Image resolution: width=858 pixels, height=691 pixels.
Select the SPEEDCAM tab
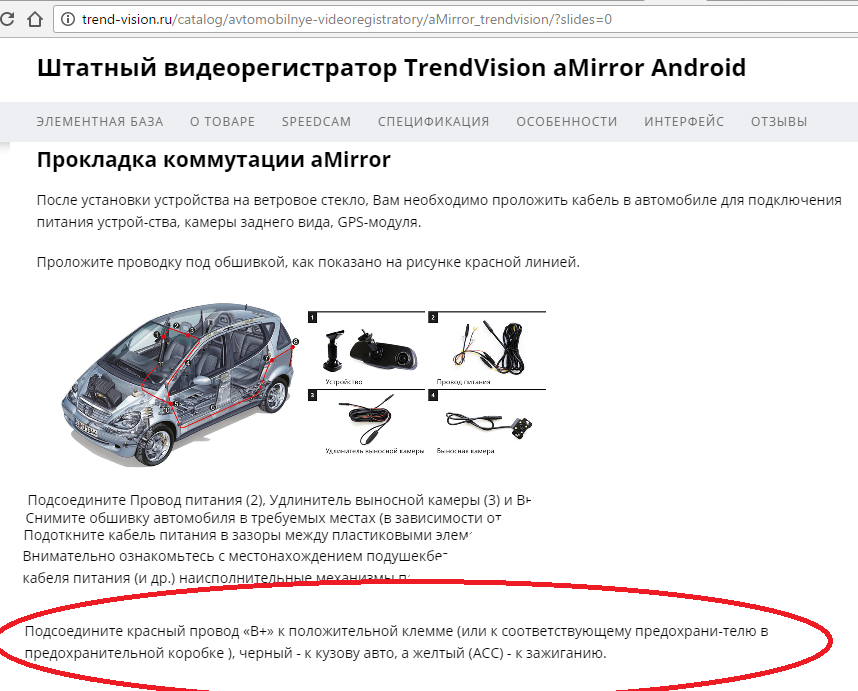316,121
